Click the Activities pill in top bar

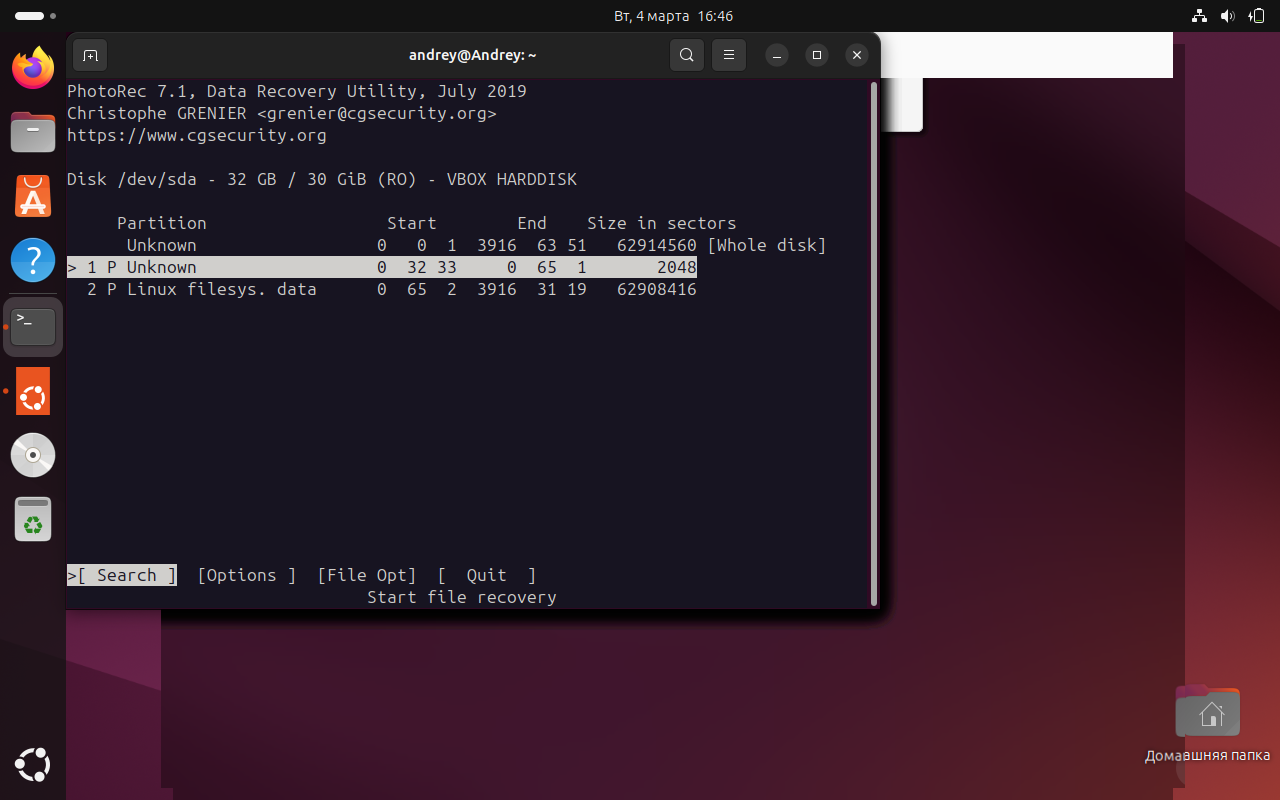[x=36, y=16]
